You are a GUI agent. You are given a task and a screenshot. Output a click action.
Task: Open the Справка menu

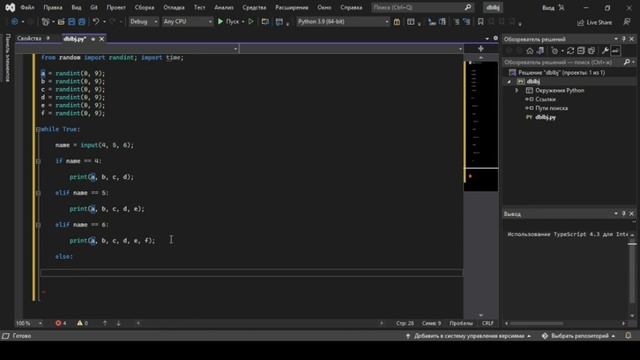point(351,7)
